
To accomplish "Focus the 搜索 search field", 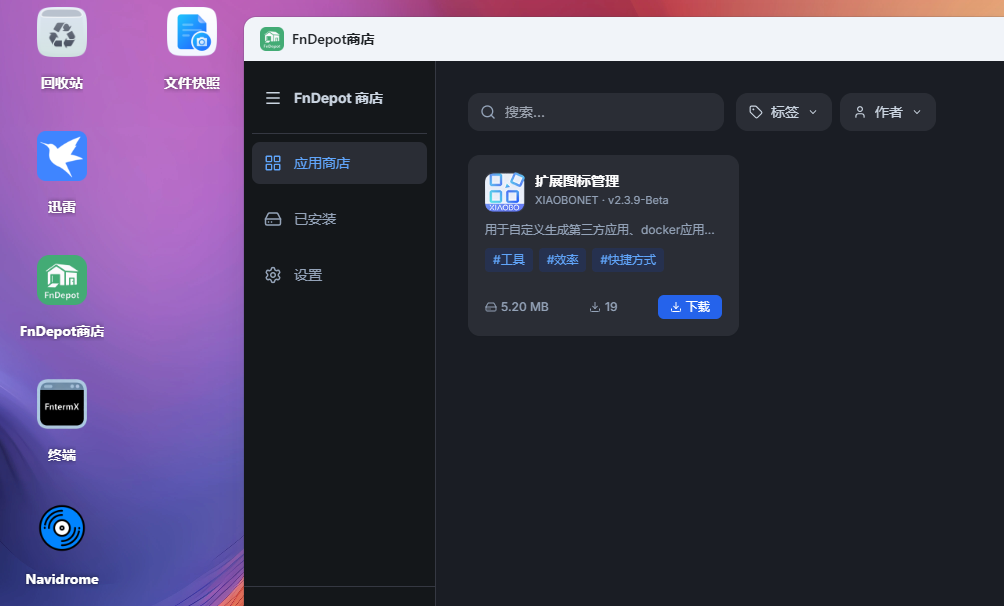I will click(596, 112).
